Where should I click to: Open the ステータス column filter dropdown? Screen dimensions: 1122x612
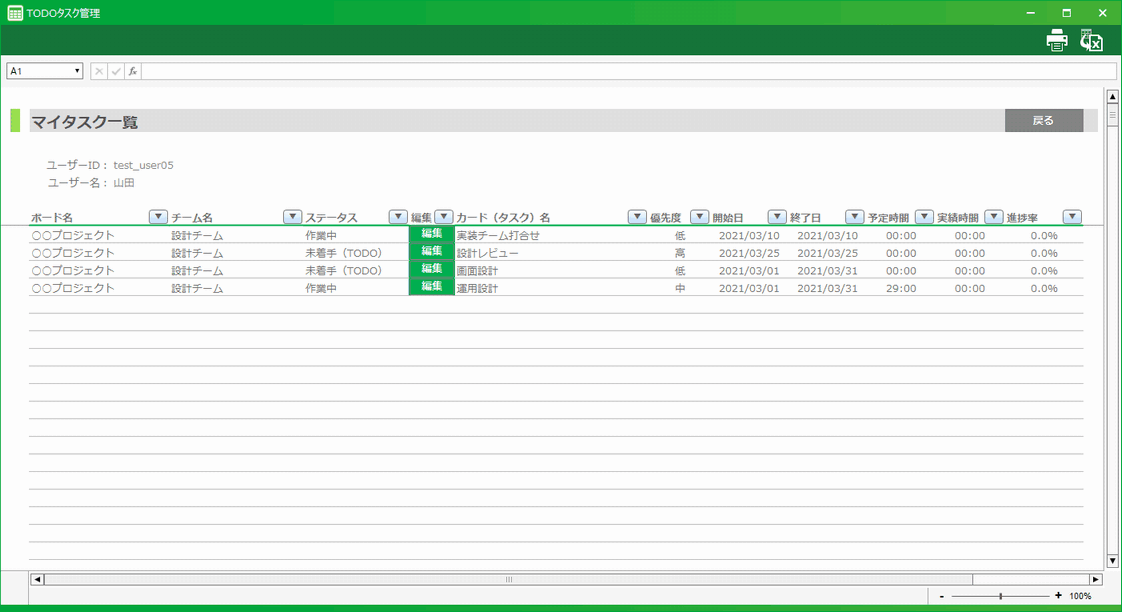coord(397,217)
